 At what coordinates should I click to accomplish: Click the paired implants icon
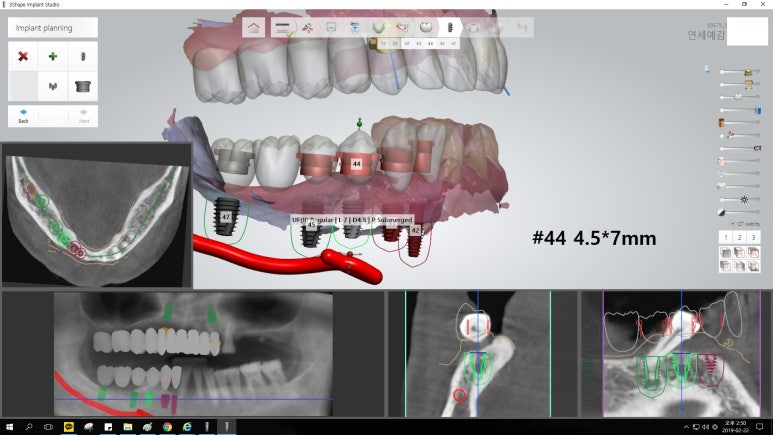(x=53, y=87)
